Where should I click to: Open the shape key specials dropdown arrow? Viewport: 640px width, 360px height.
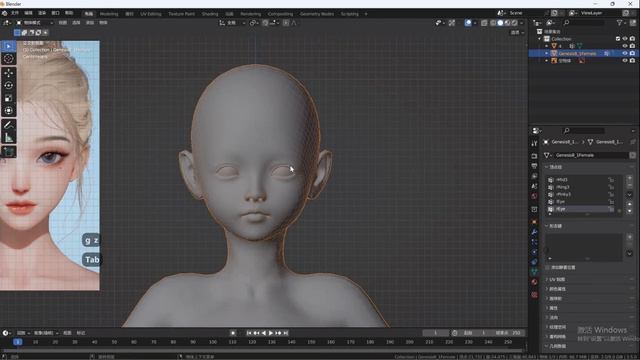click(629, 253)
